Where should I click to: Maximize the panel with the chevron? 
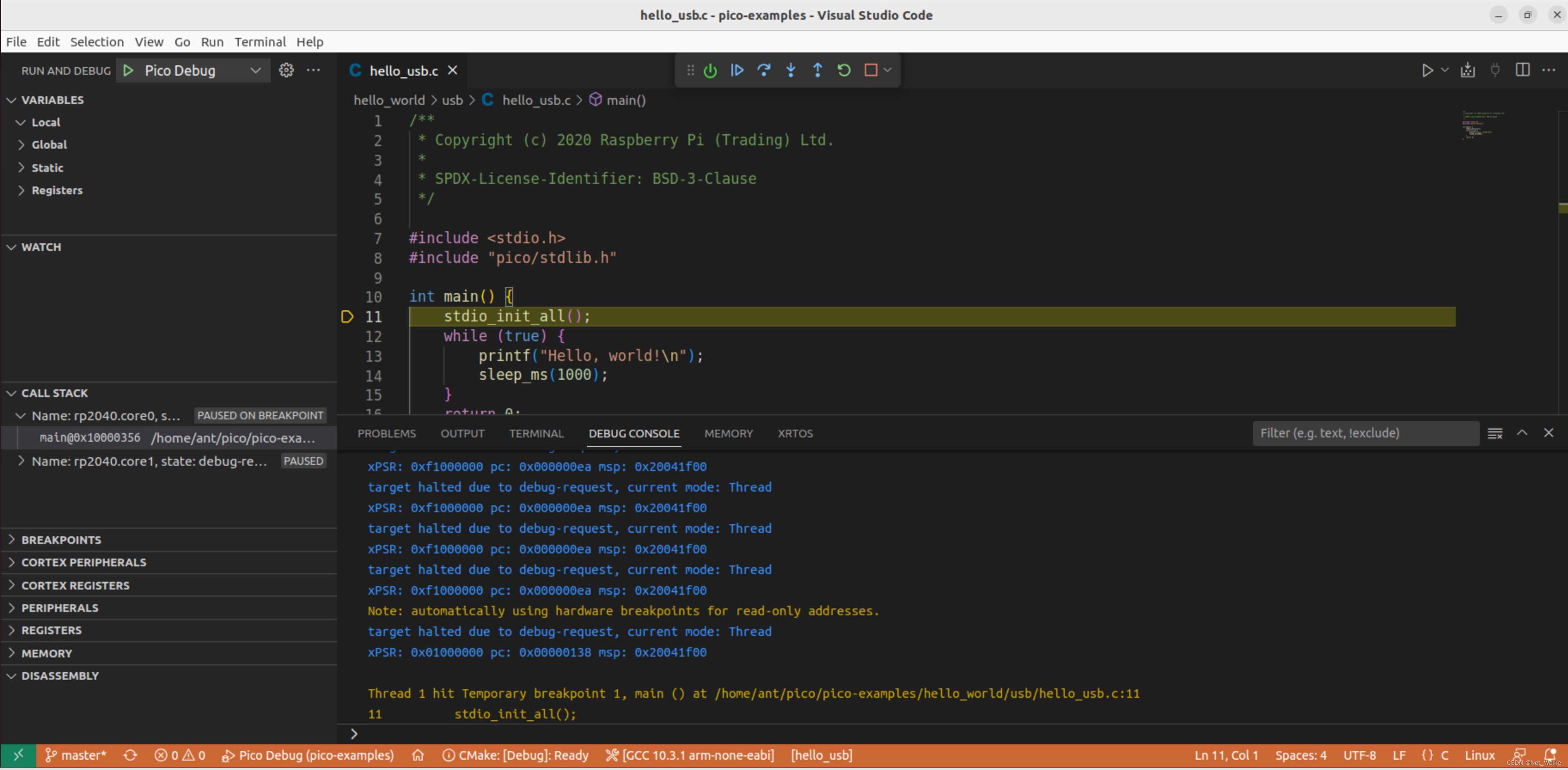pos(1522,434)
